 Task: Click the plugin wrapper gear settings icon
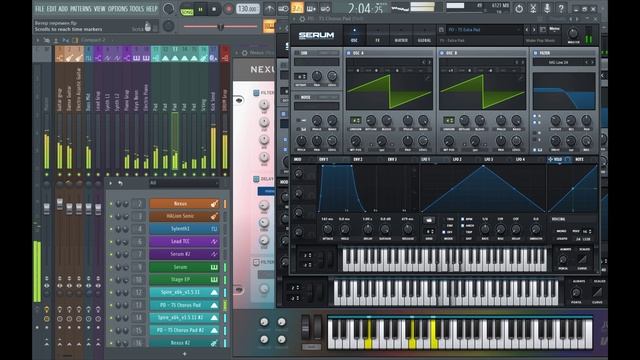coord(302,19)
